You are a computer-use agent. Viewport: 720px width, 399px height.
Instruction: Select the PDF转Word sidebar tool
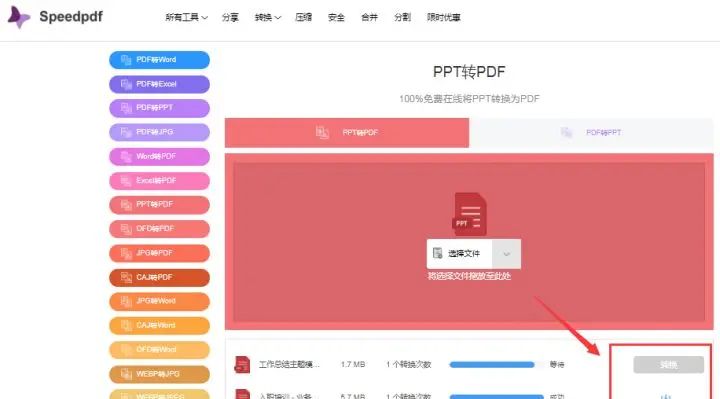159,60
